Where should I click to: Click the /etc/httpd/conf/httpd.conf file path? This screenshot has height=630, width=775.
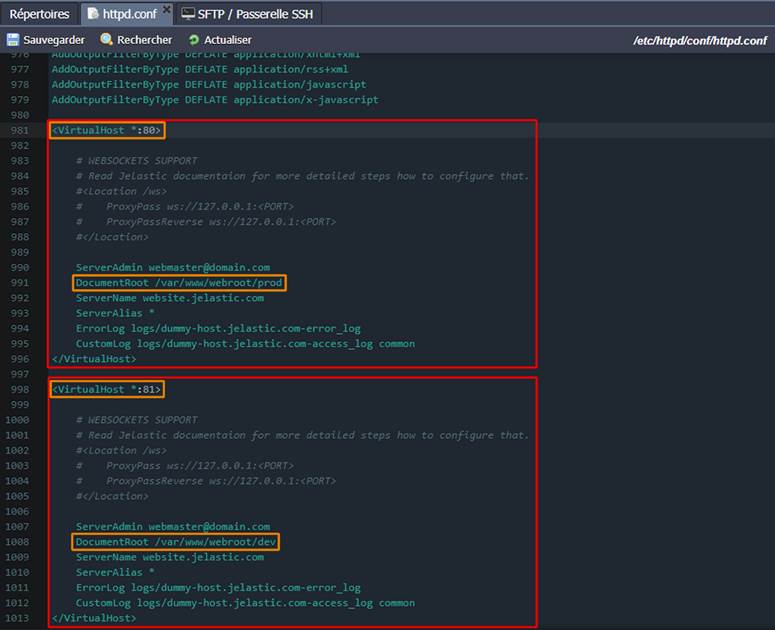[699, 41]
